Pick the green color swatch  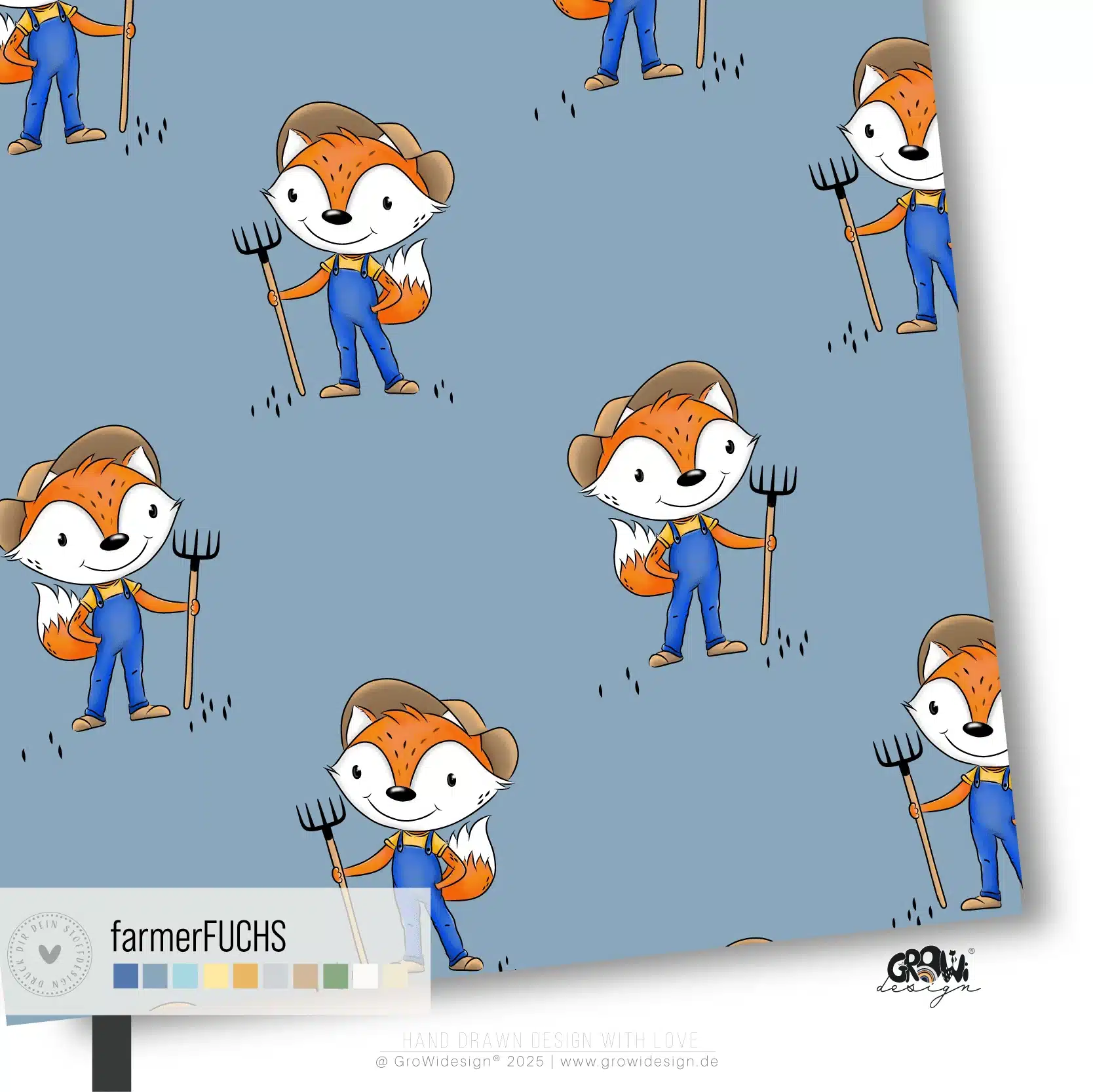click(x=336, y=975)
